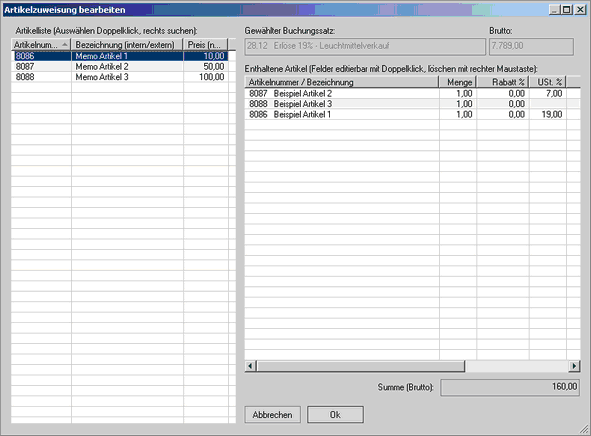This screenshot has height=436, width=591.
Task: Select the highlighted Memo Artikel 1 row
Action: point(120,56)
